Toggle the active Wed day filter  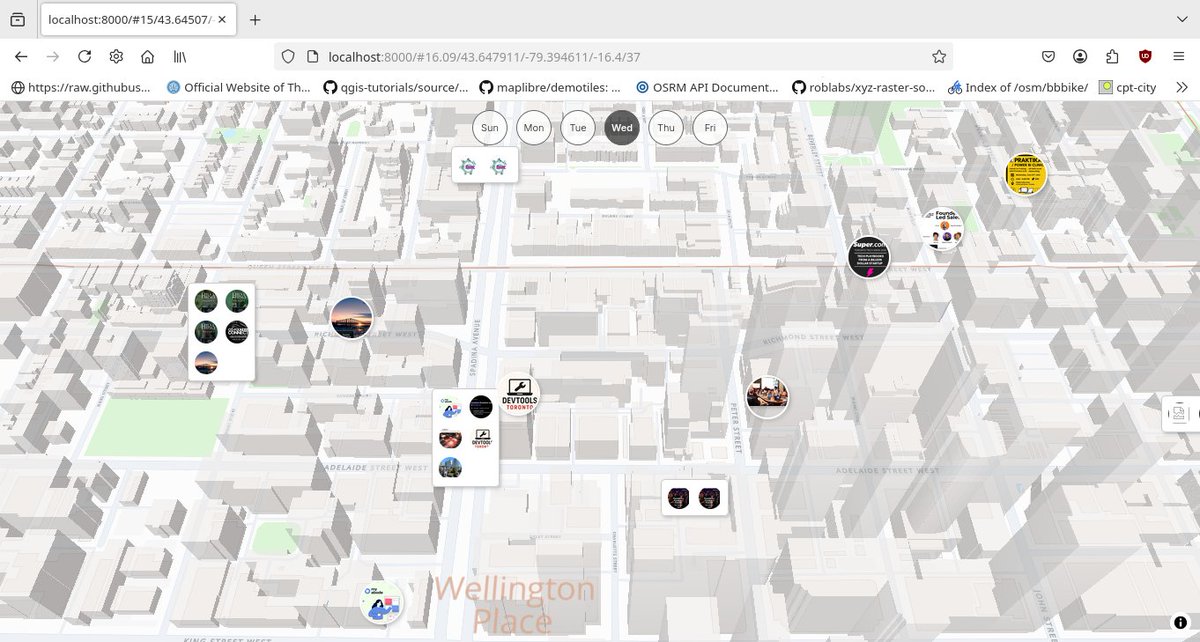click(622, 128)
